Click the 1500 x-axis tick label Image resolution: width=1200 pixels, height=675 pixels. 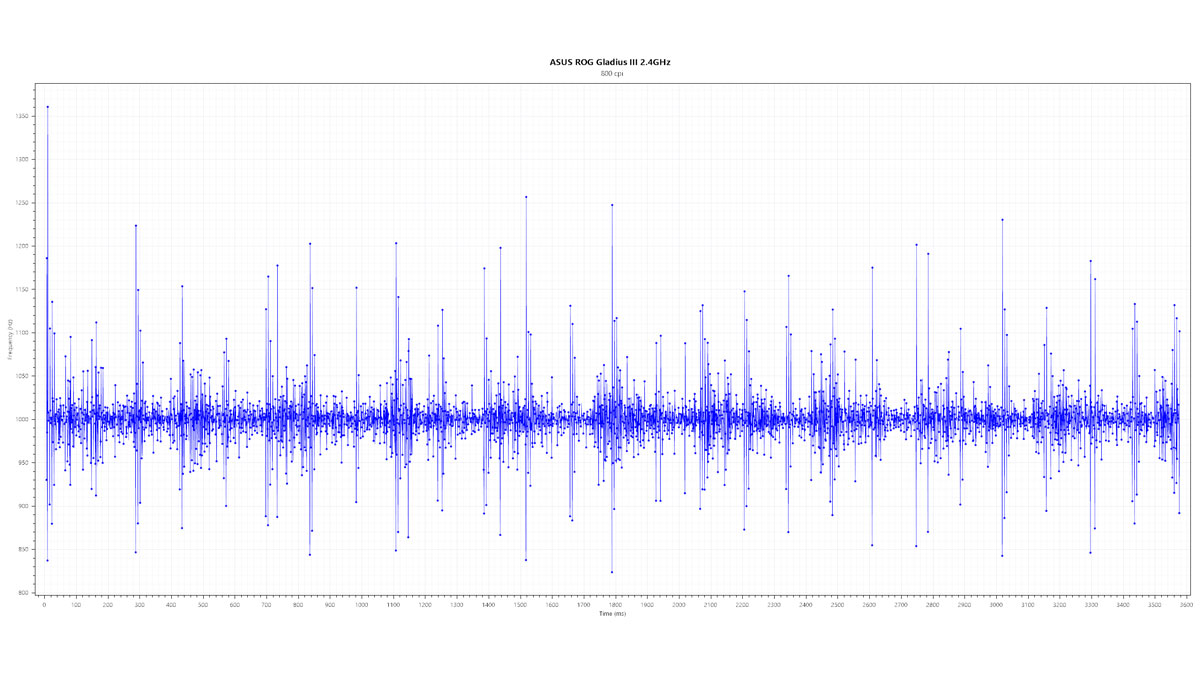(520, 605)
